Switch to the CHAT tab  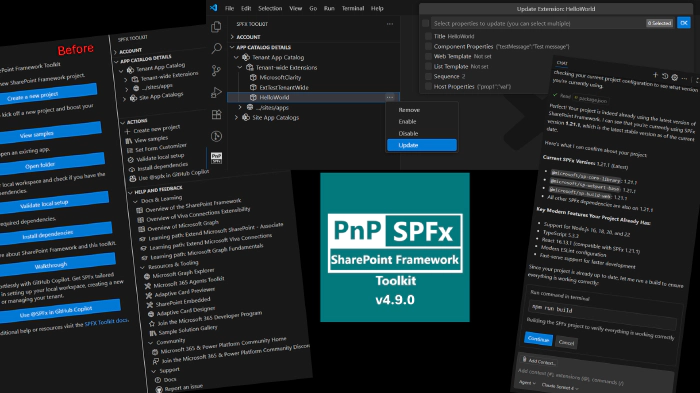point(562,63)
